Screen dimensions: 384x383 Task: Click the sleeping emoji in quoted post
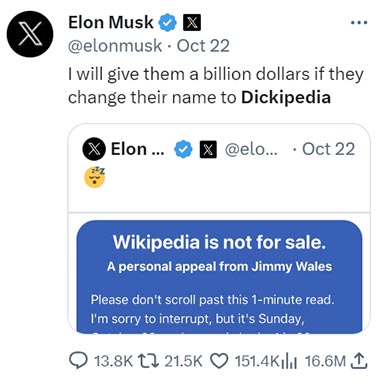[x=95, y=177]
